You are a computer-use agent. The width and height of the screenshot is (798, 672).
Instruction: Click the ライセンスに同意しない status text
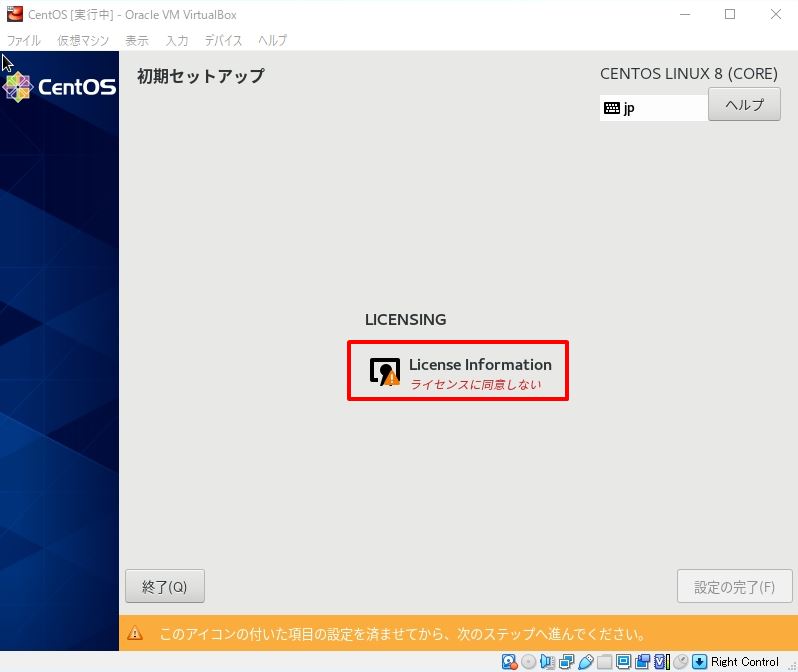[x=475, y=384]
